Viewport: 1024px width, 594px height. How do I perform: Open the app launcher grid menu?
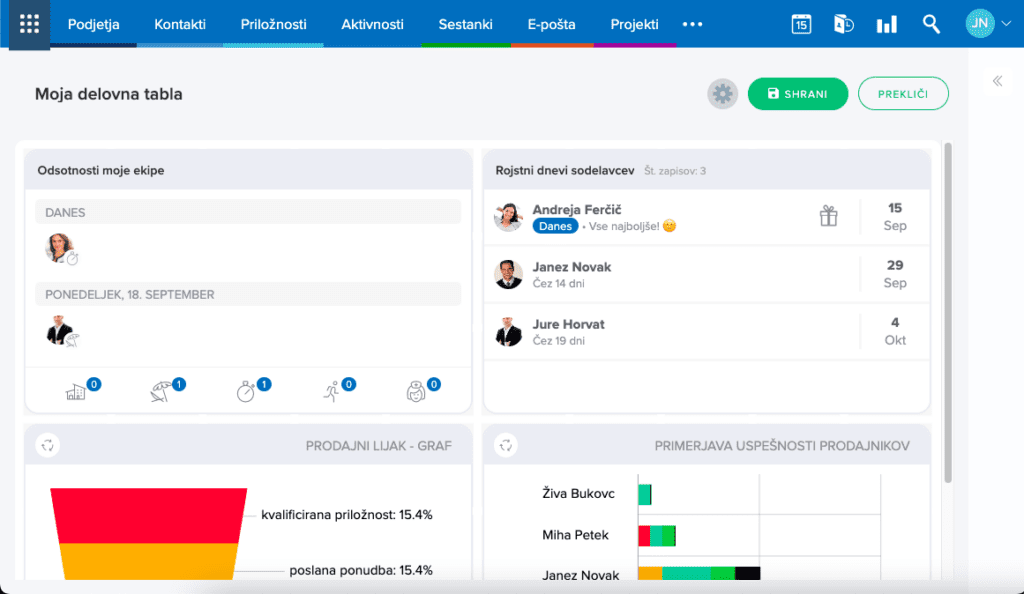click(x=29, y=24)
